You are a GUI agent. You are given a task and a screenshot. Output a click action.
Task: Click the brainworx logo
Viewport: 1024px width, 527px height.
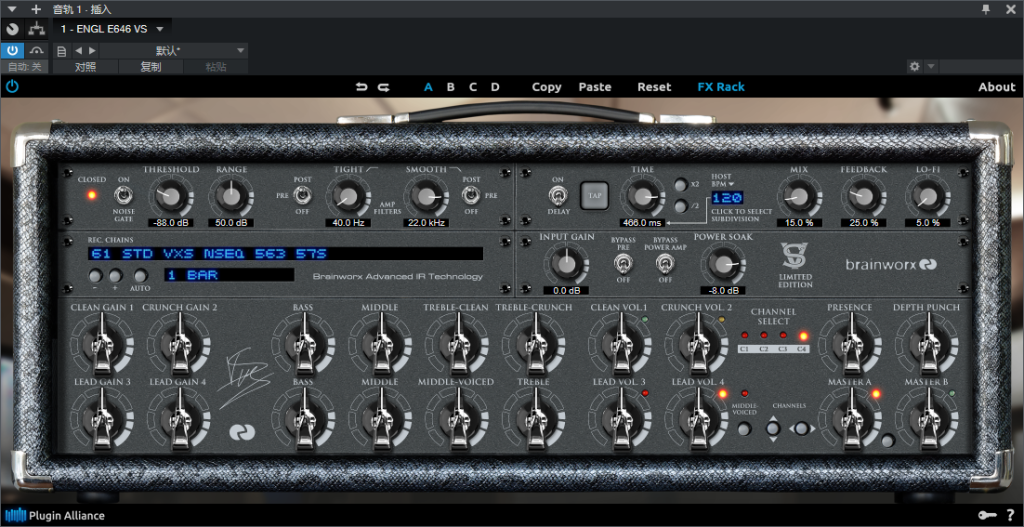pyautogui.click(x=891, y=264)
